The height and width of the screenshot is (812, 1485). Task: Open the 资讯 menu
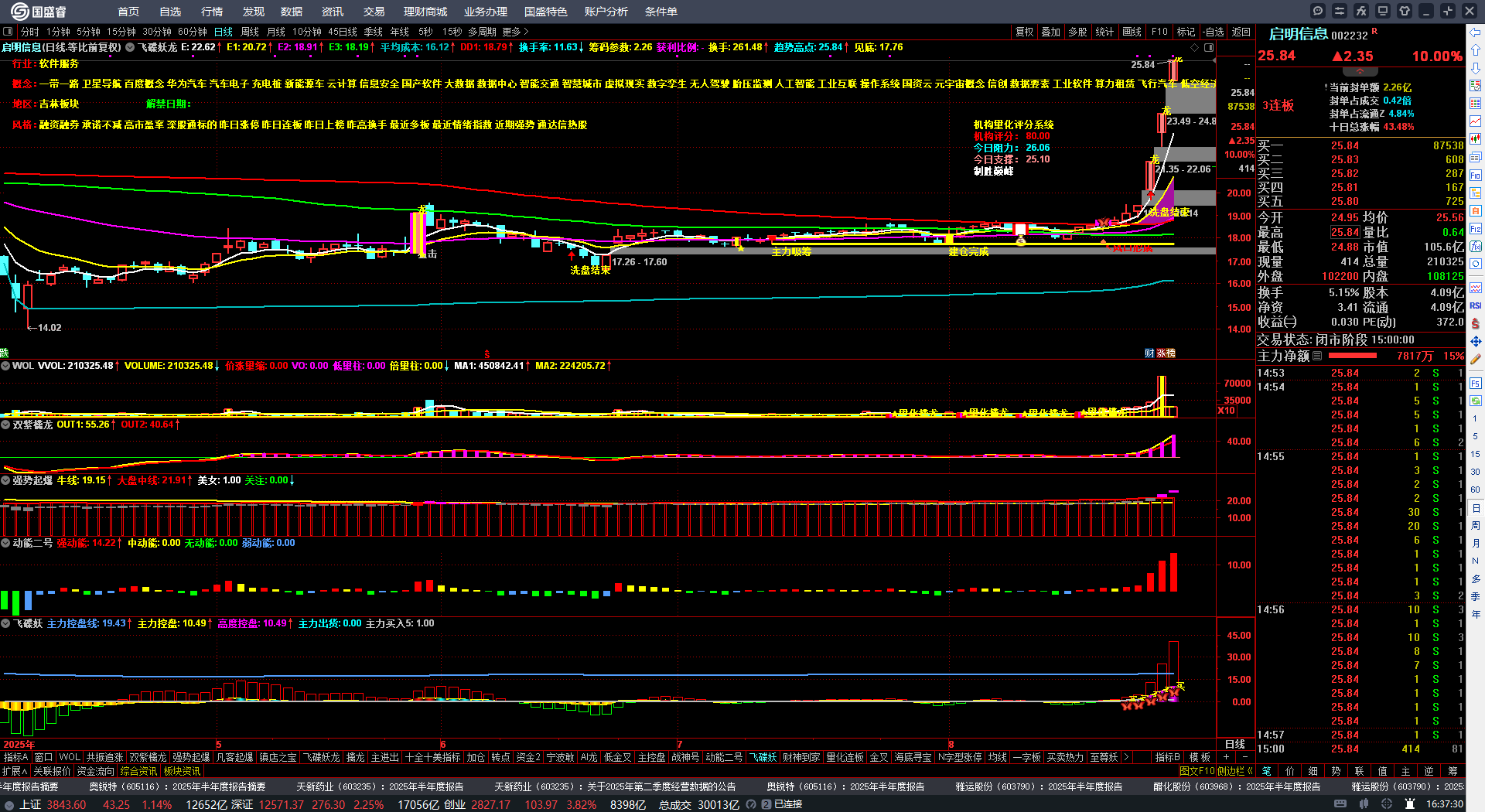point(333,12)
